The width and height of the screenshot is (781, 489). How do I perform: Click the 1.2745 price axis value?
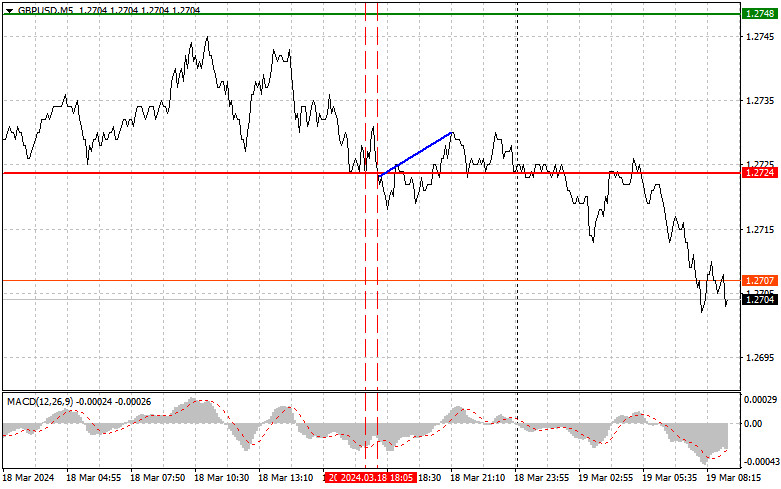coord(760,36)
